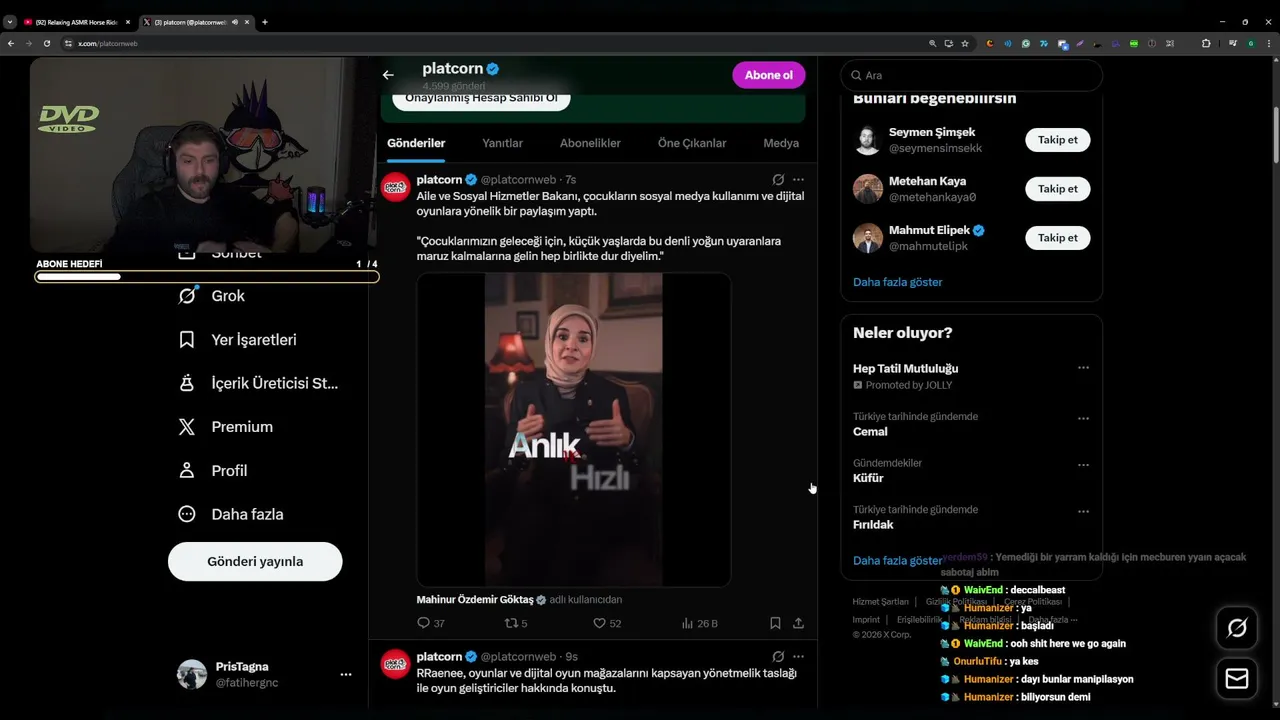Viewport: 1280px width, 720px height.
Task: Open İçerik Üreticisi Studio in sidebar
Action: pyautogui.click(x=258, y=383)
